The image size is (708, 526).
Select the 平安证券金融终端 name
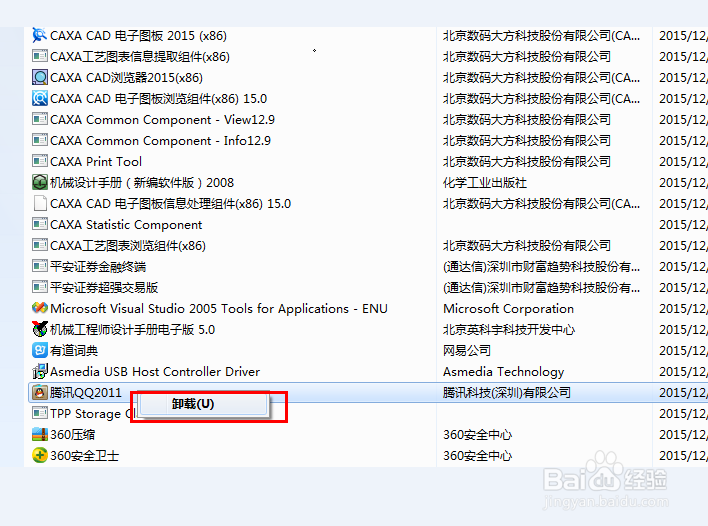pyautogui.click(x=98, y=267)
